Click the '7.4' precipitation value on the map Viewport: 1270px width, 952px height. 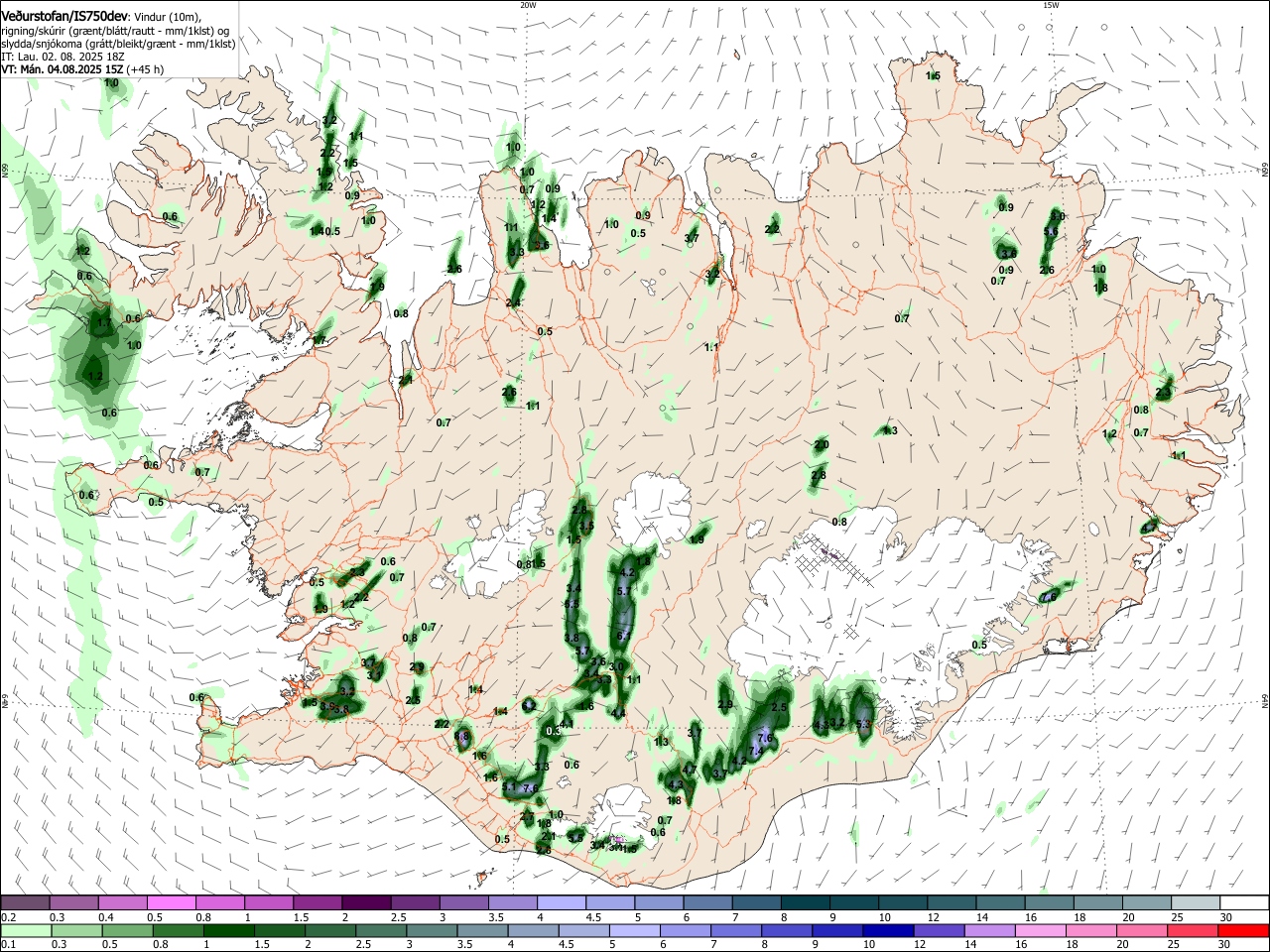[x=754, y=751]
